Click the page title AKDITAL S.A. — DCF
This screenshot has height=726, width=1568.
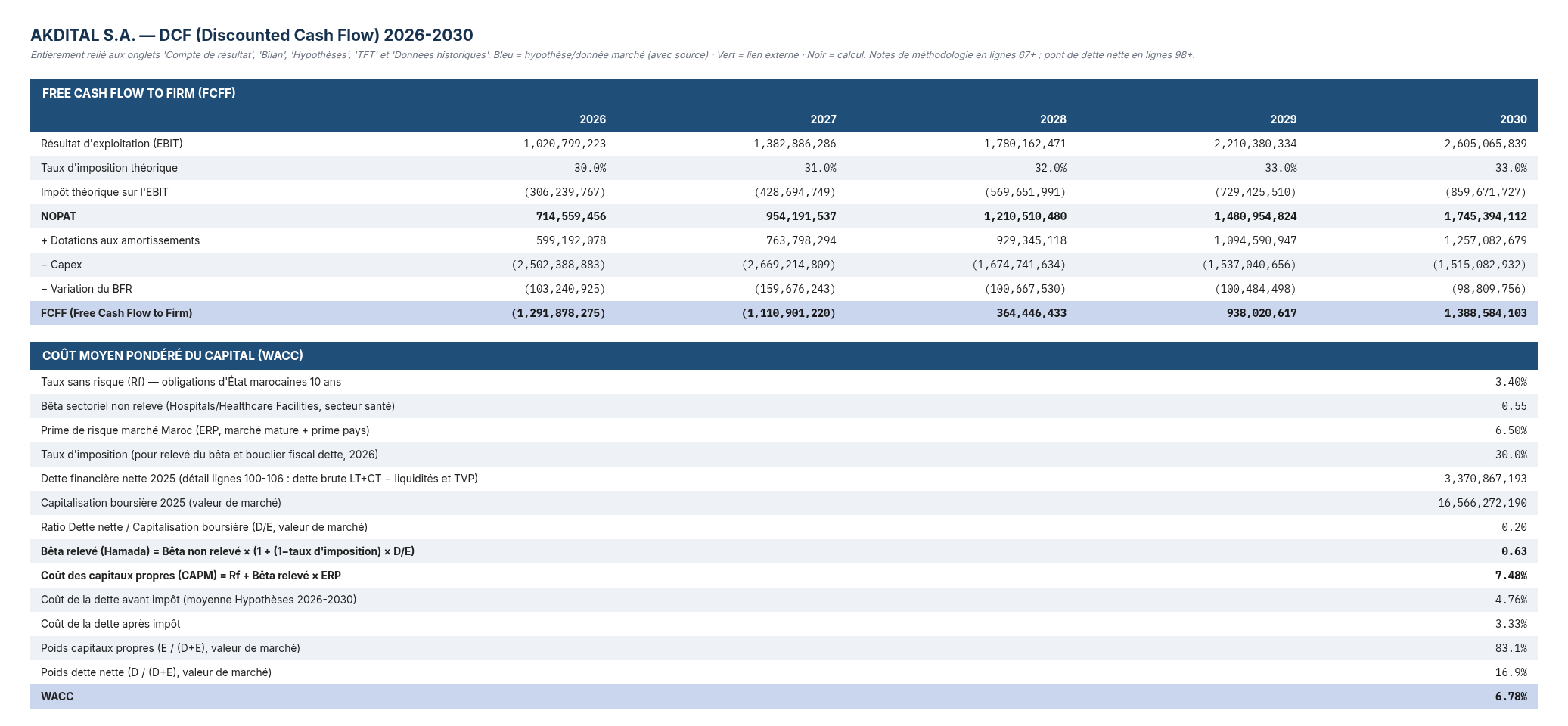pos(252,35)
